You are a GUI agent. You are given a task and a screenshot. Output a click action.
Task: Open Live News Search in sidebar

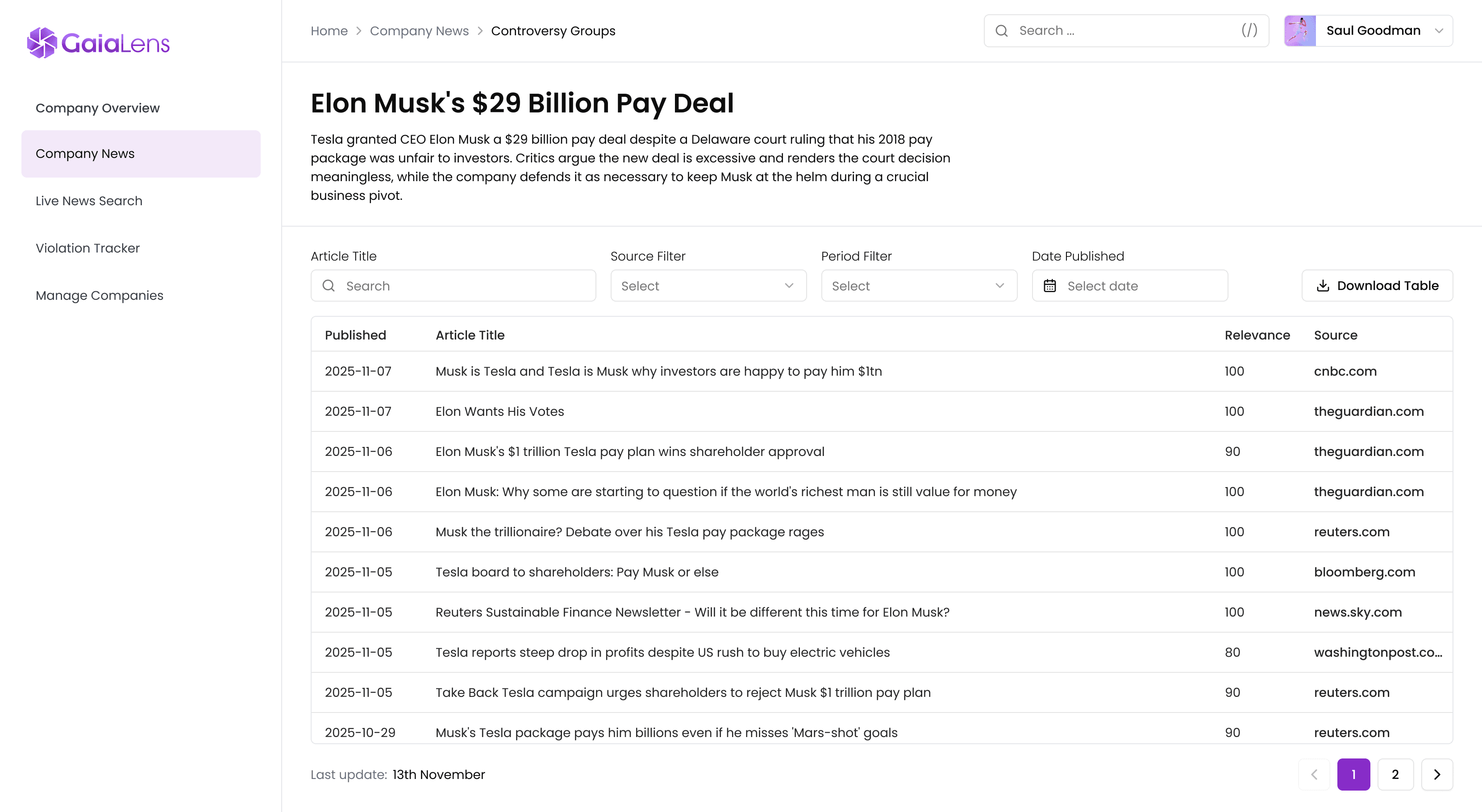coord(88,201)
